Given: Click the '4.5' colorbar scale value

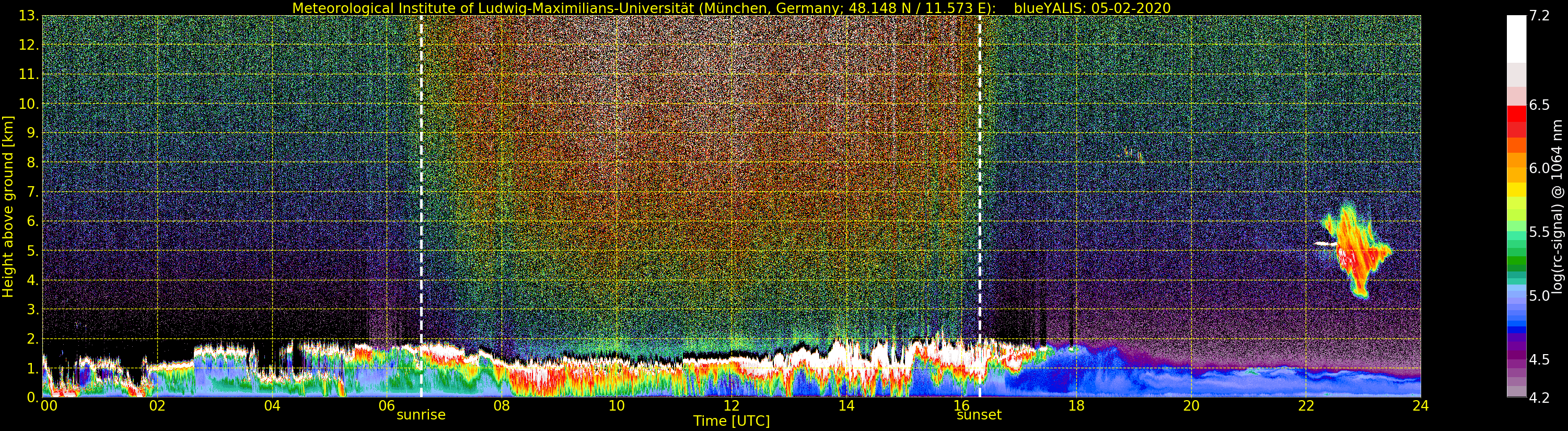Looking at the screenshot, I should 1539,359.
